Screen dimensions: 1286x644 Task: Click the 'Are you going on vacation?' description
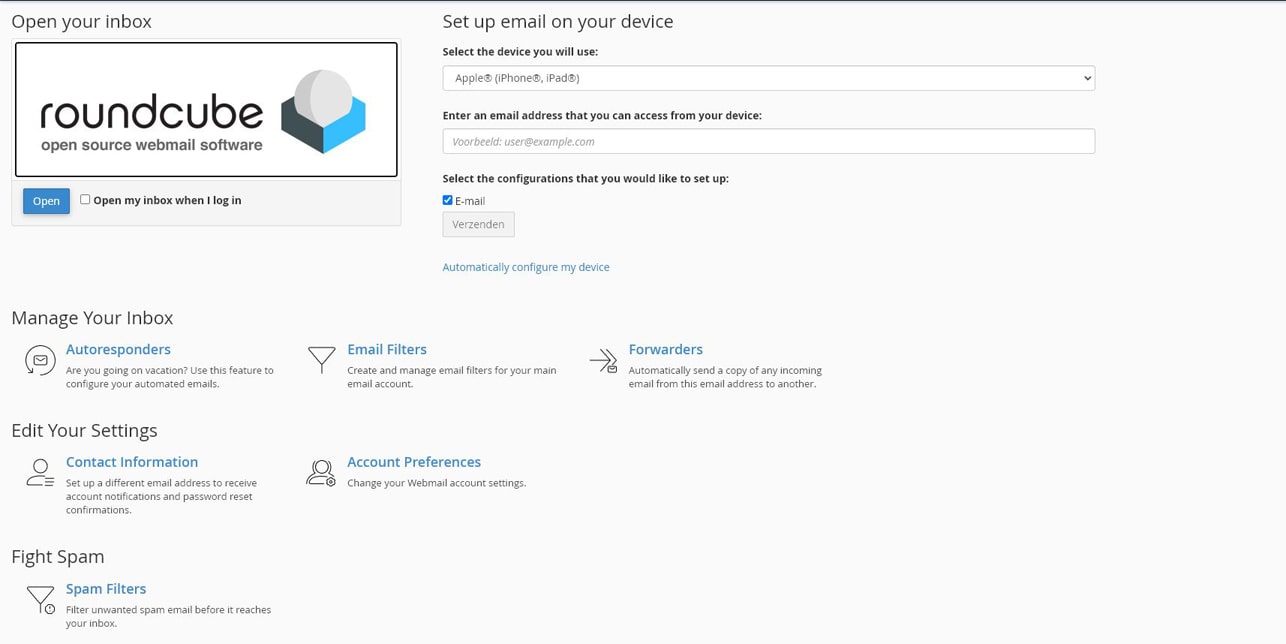pos(170,377)
